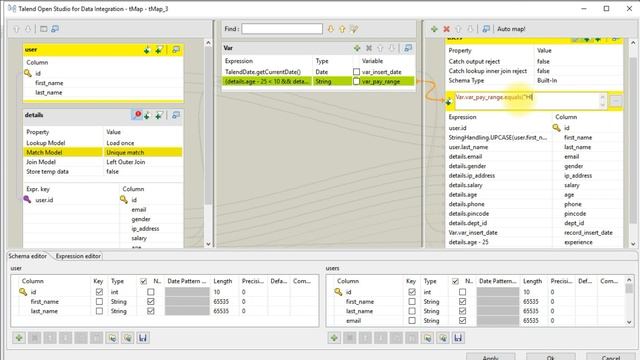Open tMap settings on the details table
The height and width of the screenshot is (360, 640).
click(x=136, y=115)
